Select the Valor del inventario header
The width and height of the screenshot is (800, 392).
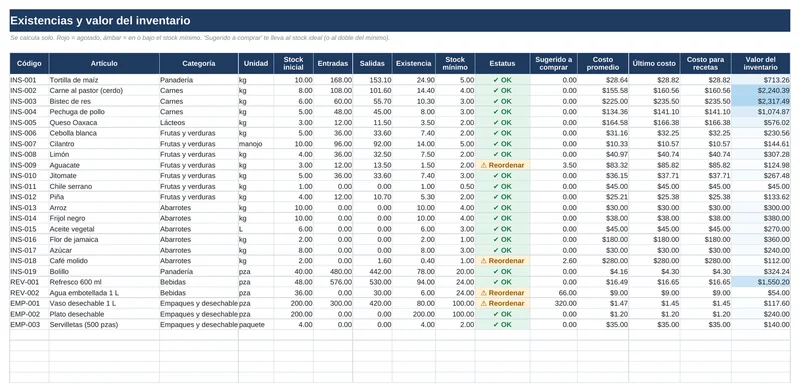click(761, 64)
